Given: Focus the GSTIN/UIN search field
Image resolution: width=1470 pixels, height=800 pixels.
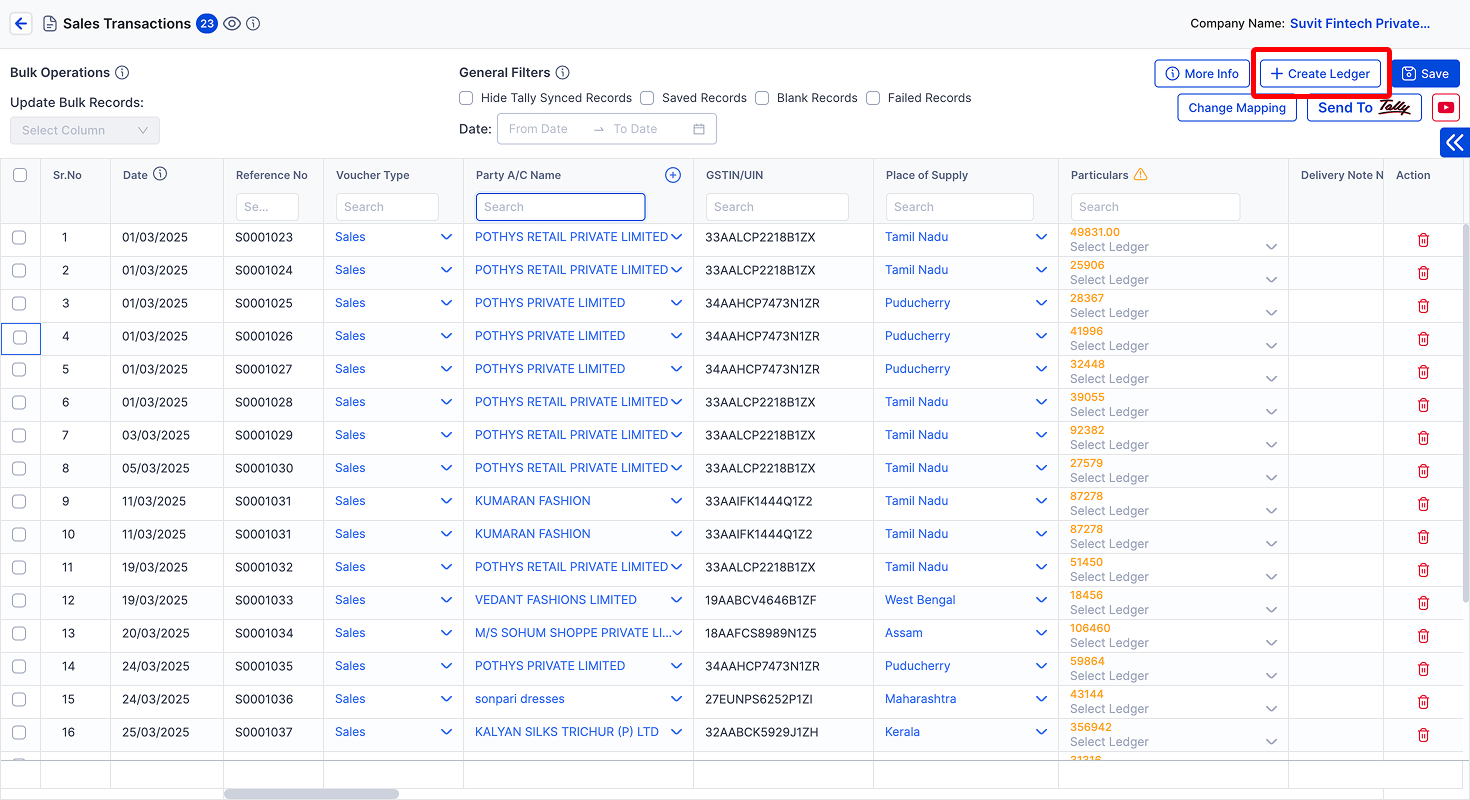Looking at the screenshot, I should pos(777,207).
